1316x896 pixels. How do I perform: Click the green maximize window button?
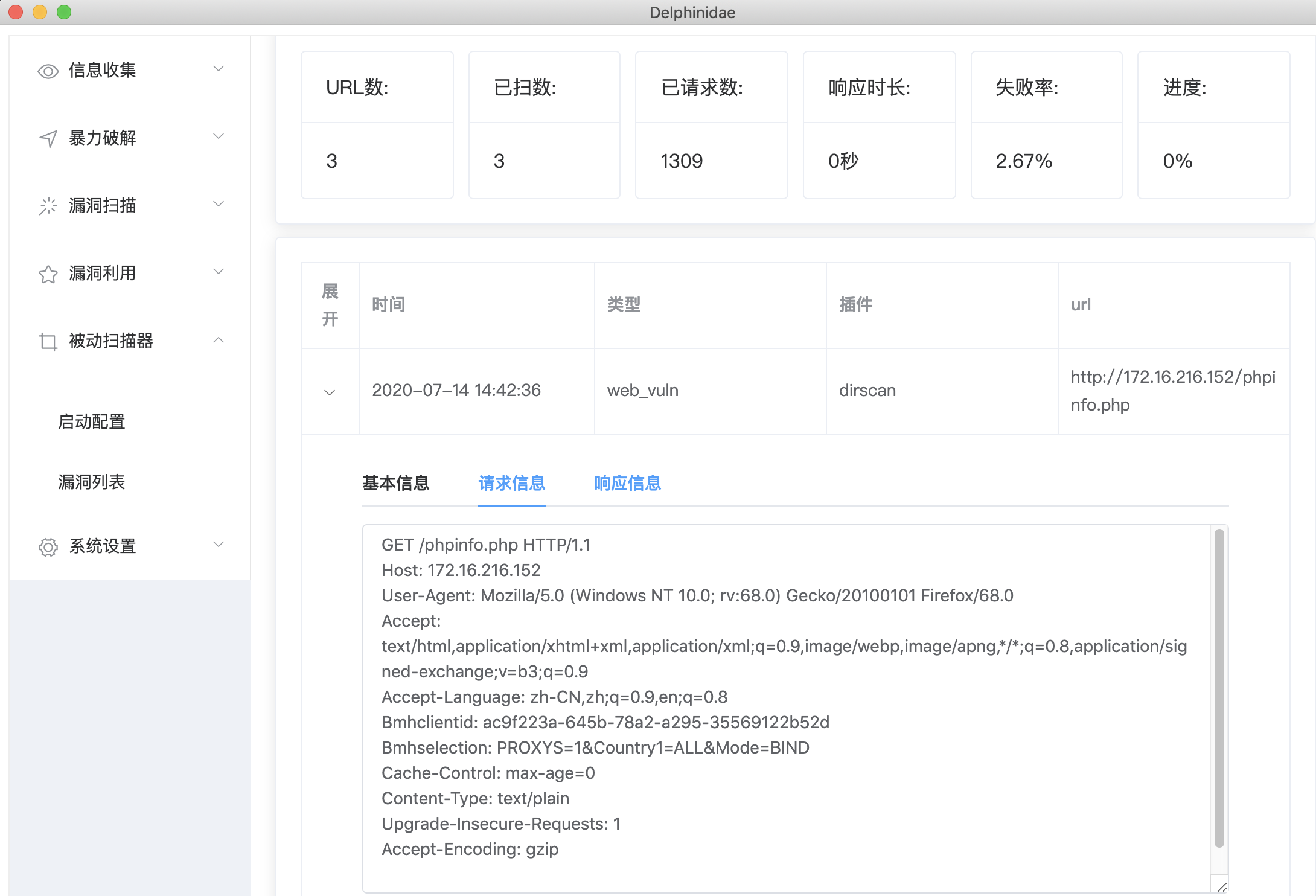coord(64,12)
